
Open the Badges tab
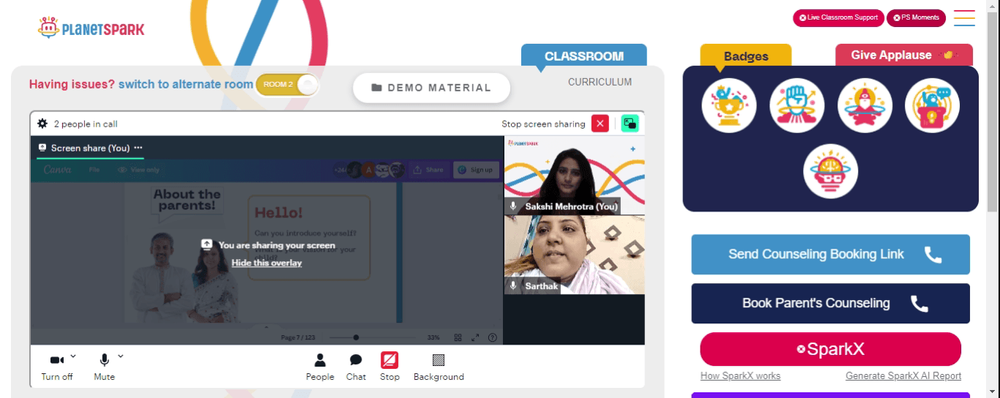[x=746, y=56]
